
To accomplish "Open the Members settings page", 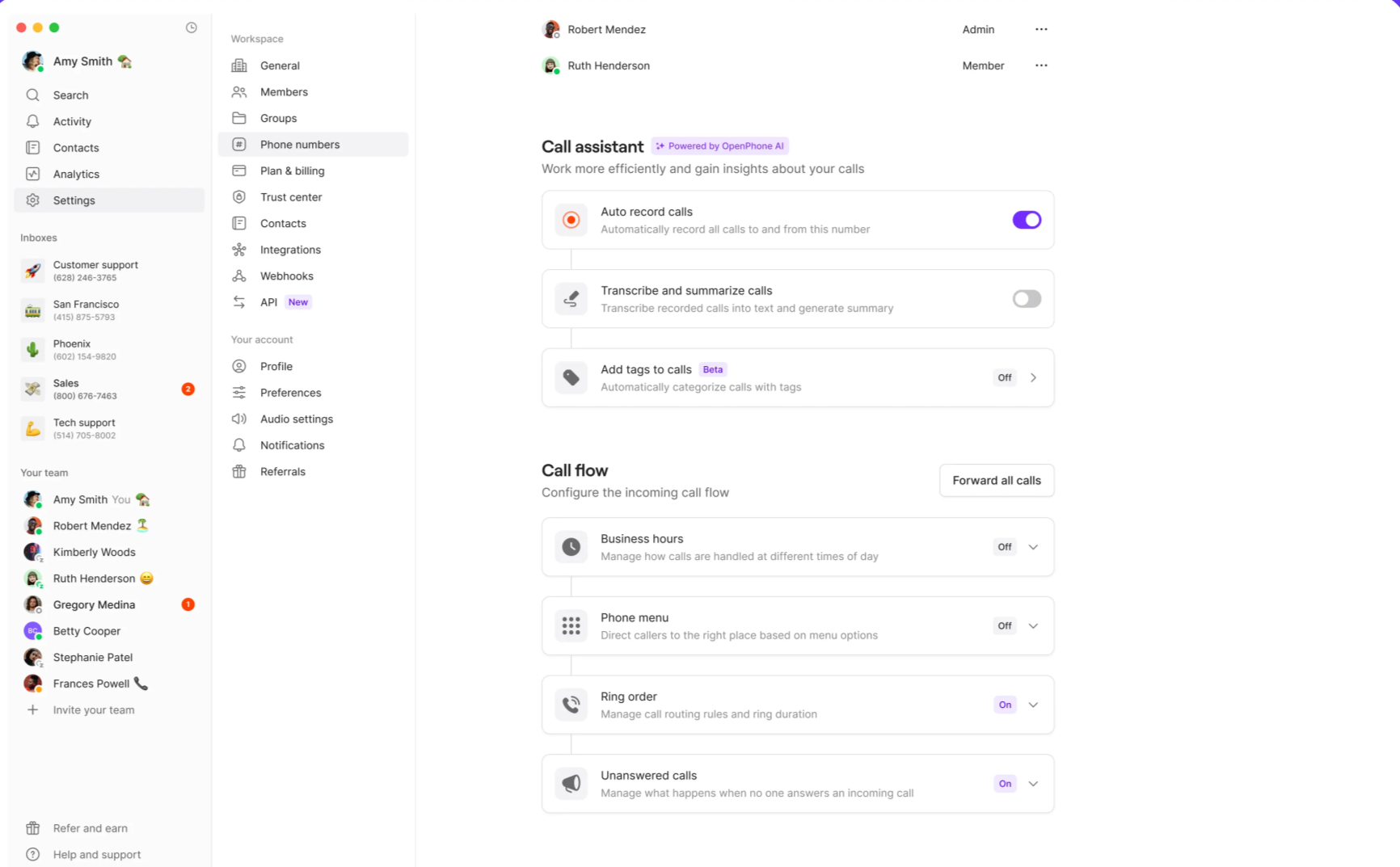I will pyautogui.click(x=313, y=92).
